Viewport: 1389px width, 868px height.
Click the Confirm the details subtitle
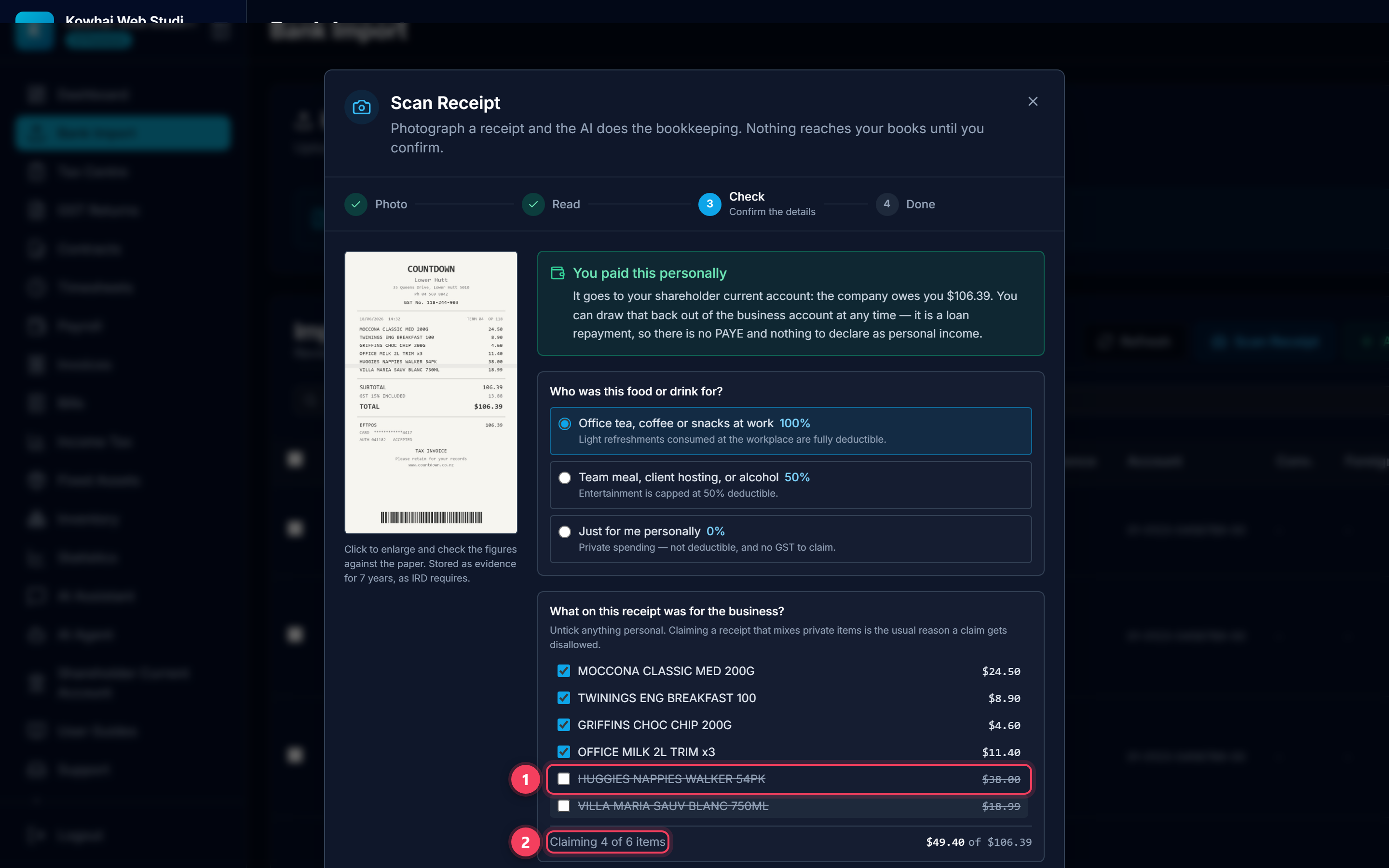pos(772,212)
